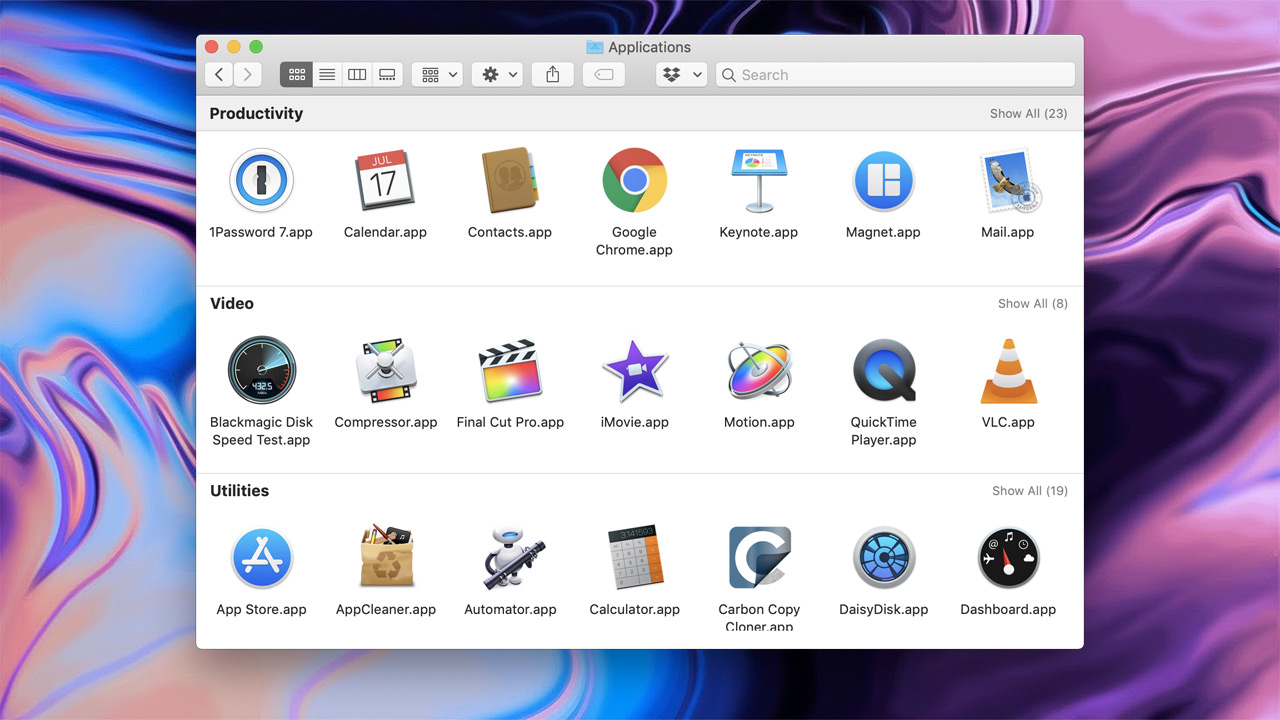
Task: Click the Dashboard app icon
Action: coord(1008,558)
